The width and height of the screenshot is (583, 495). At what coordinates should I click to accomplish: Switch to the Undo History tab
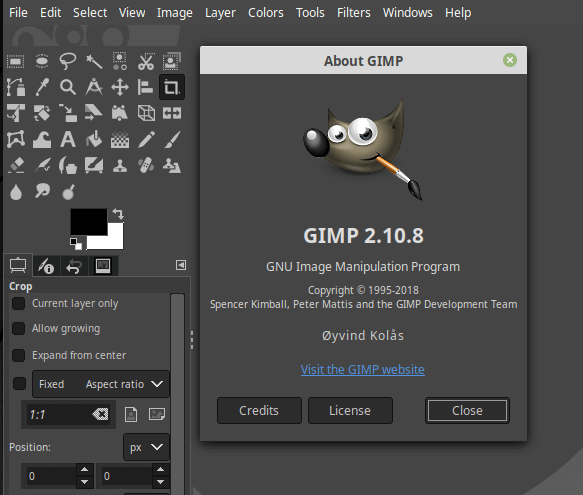[74, 266]
